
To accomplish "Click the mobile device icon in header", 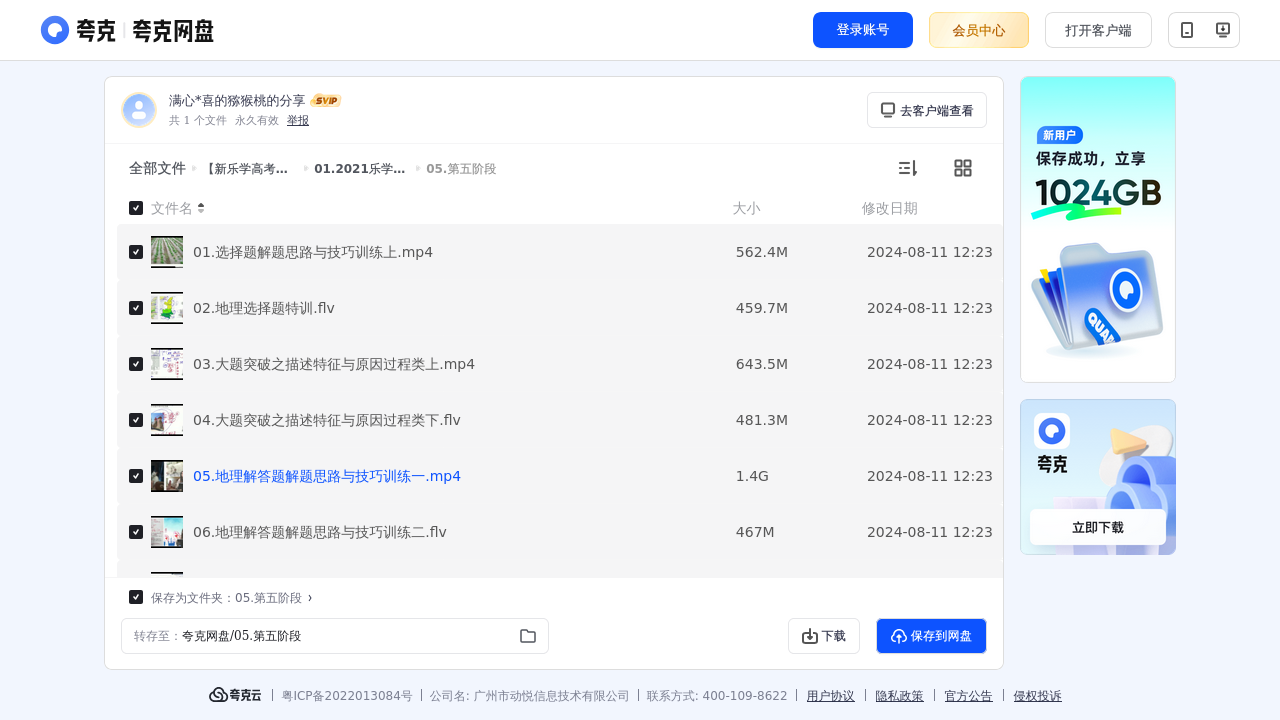I will coord(1187,30).
